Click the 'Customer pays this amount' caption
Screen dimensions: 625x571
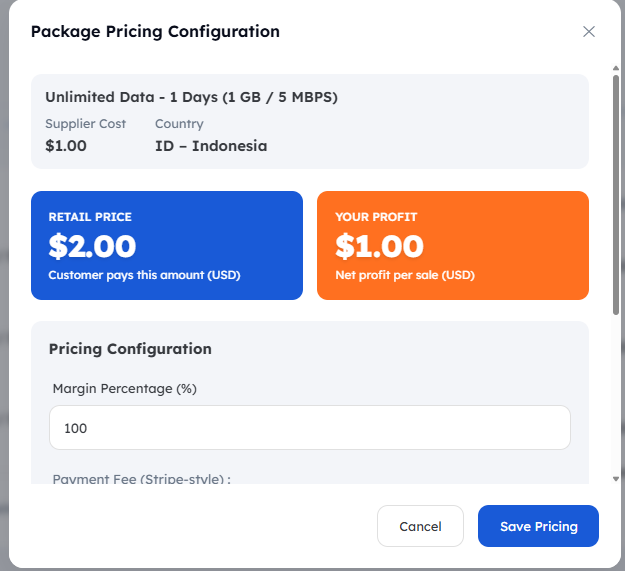click(x=144, y=274)
